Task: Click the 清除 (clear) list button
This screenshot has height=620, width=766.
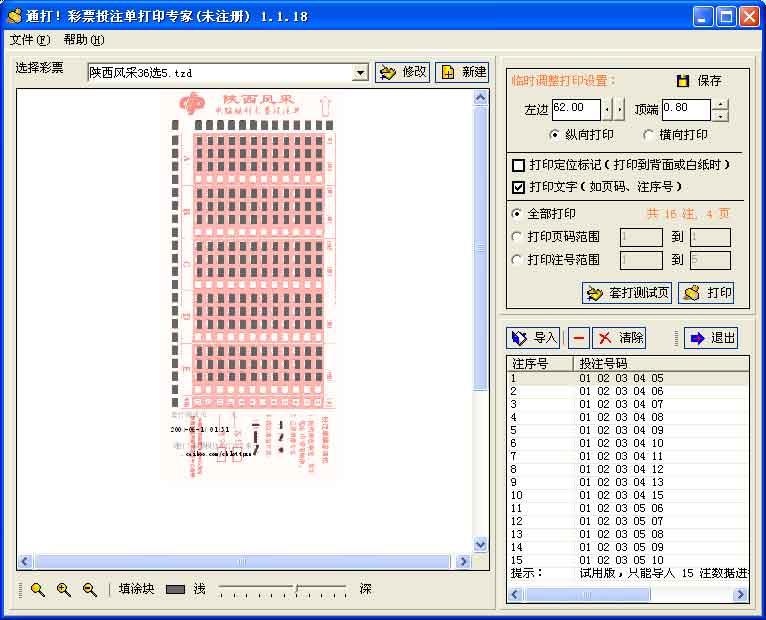Action: point(620,338)
